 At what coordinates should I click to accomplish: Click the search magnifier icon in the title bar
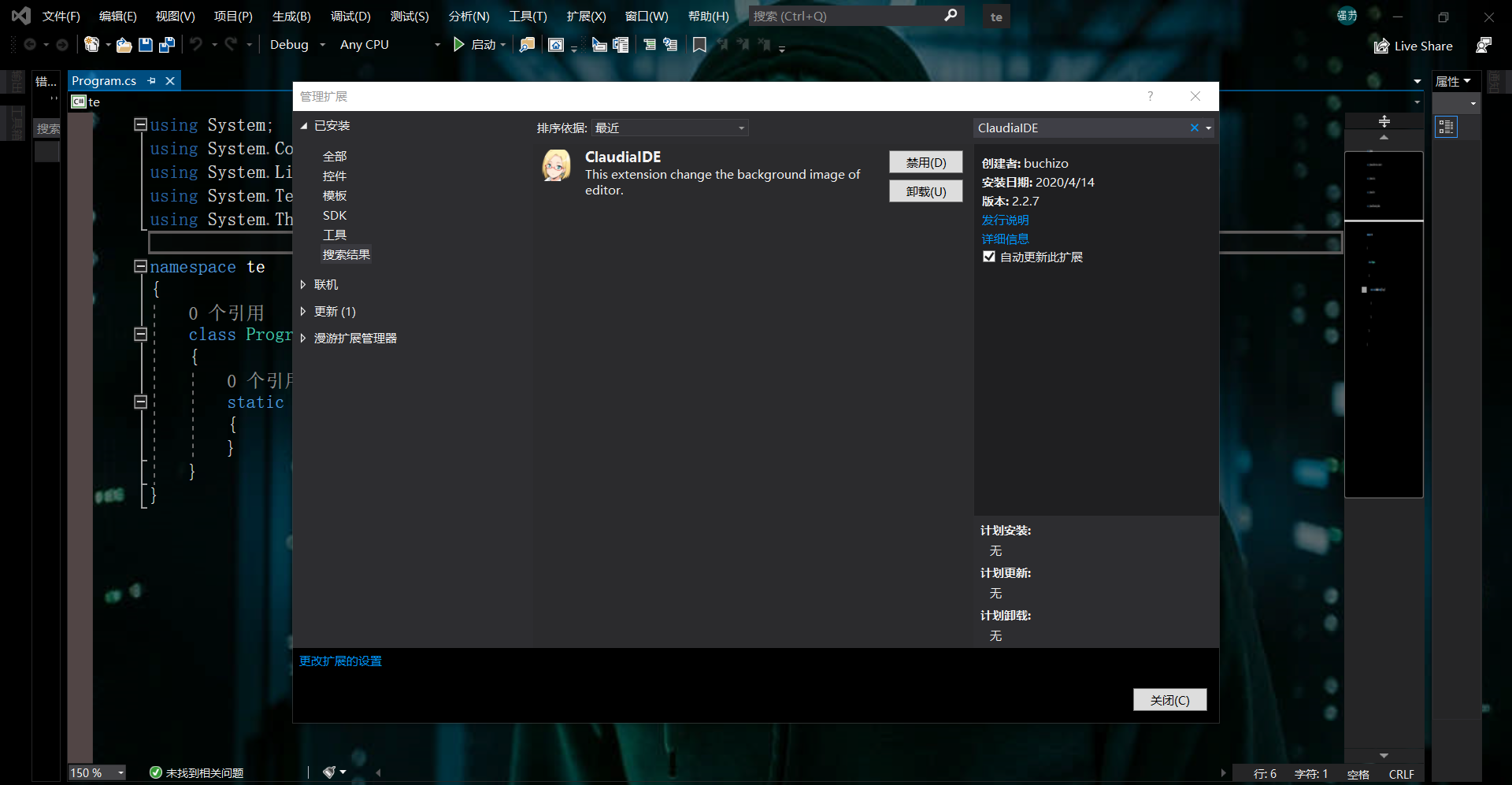951,16
